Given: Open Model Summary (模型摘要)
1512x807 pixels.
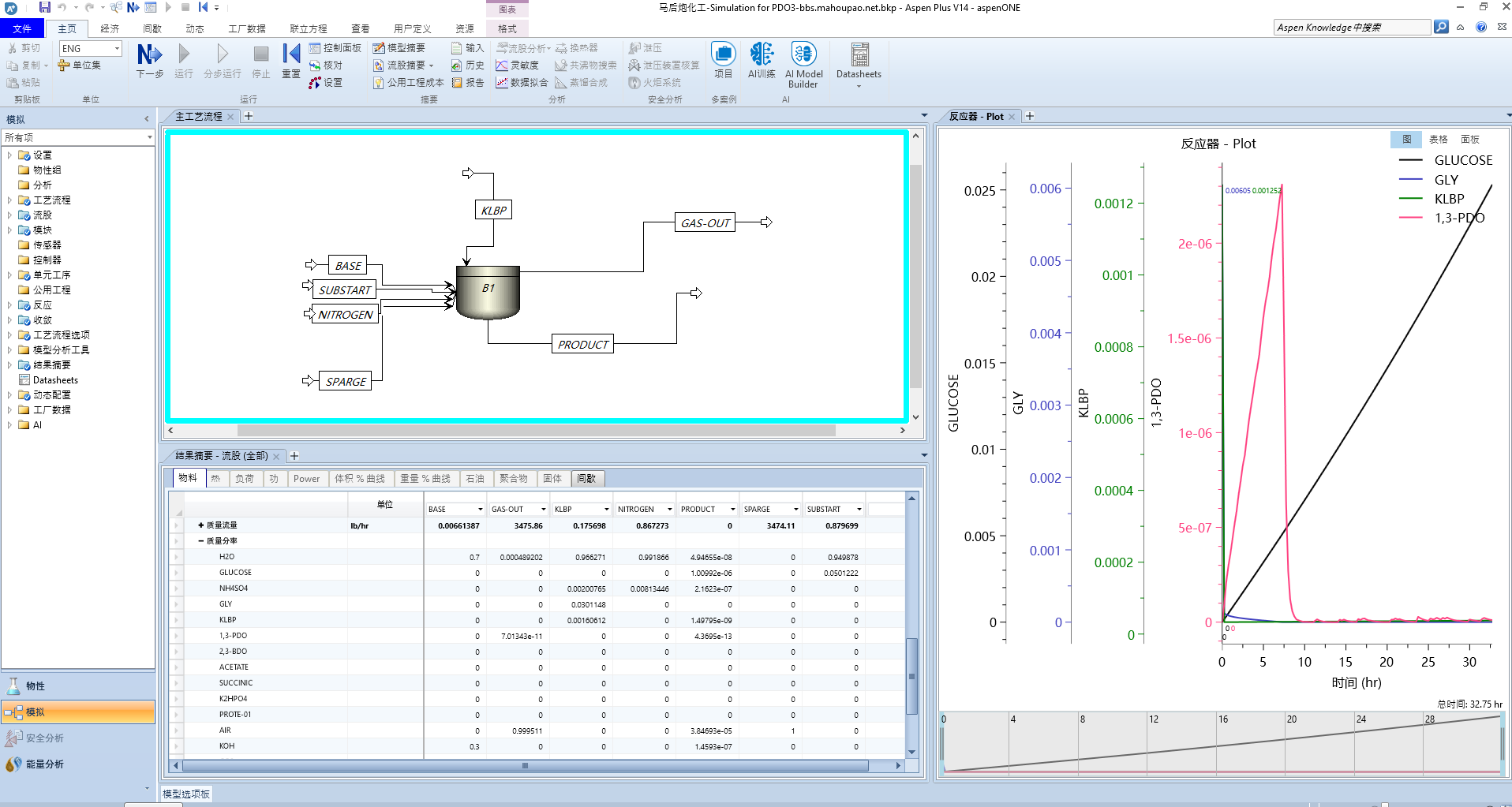Looking at the screenshot, I should click(399, 48).
